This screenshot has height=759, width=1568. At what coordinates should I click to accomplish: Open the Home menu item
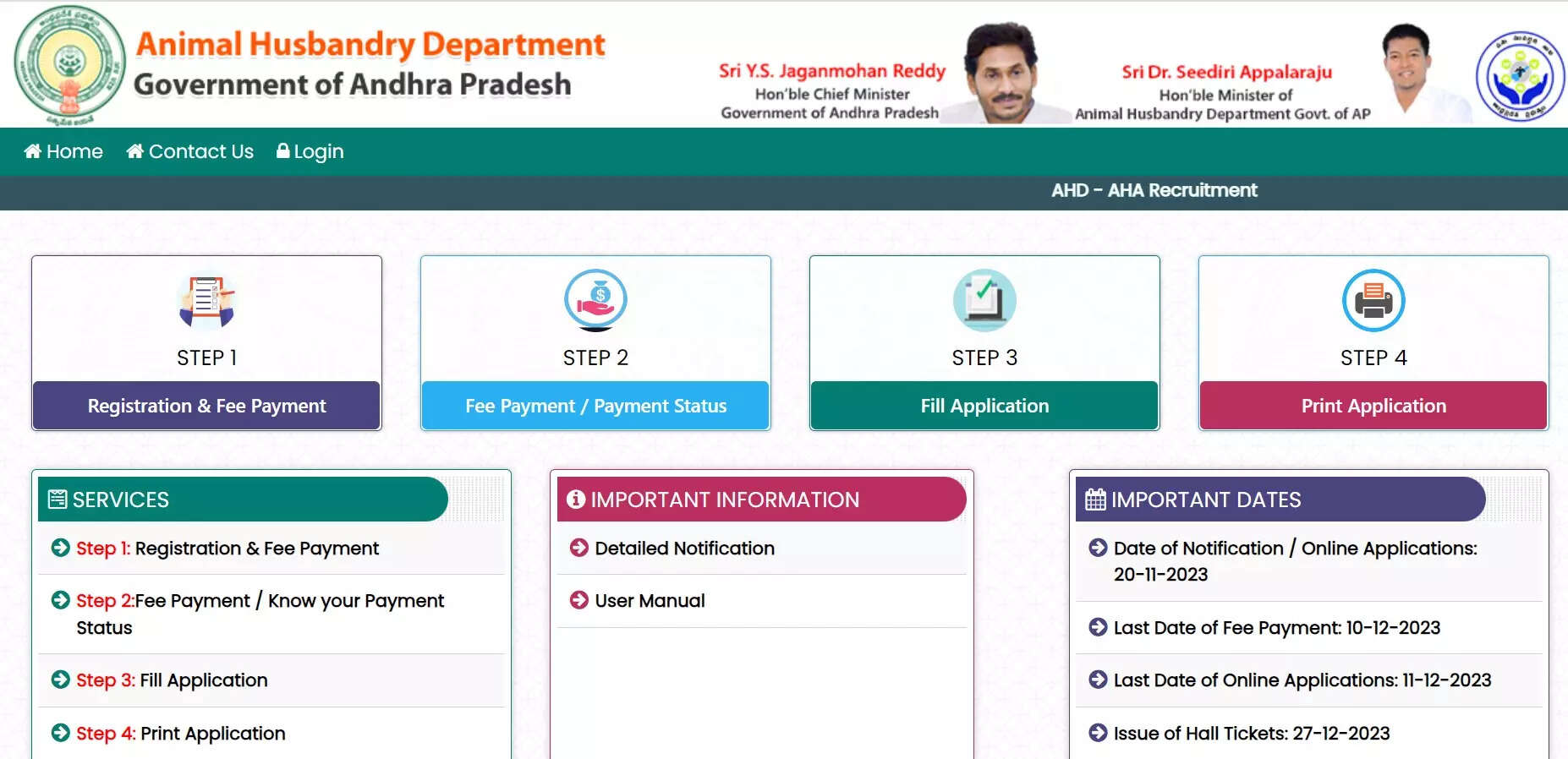[x=63, y=151]
